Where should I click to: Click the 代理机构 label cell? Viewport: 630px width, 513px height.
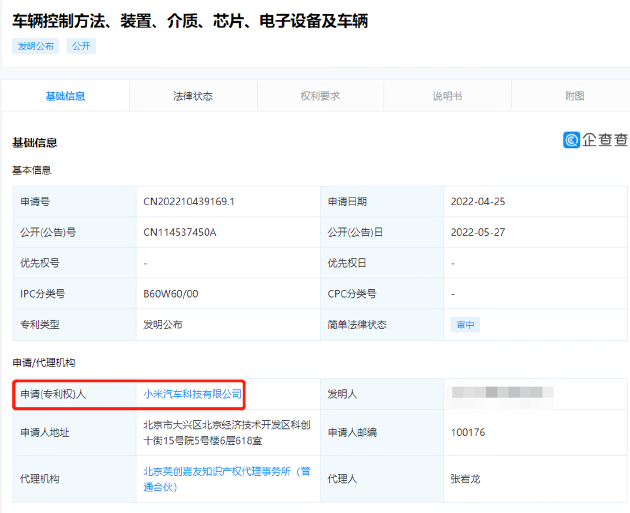tap(75, 479)
